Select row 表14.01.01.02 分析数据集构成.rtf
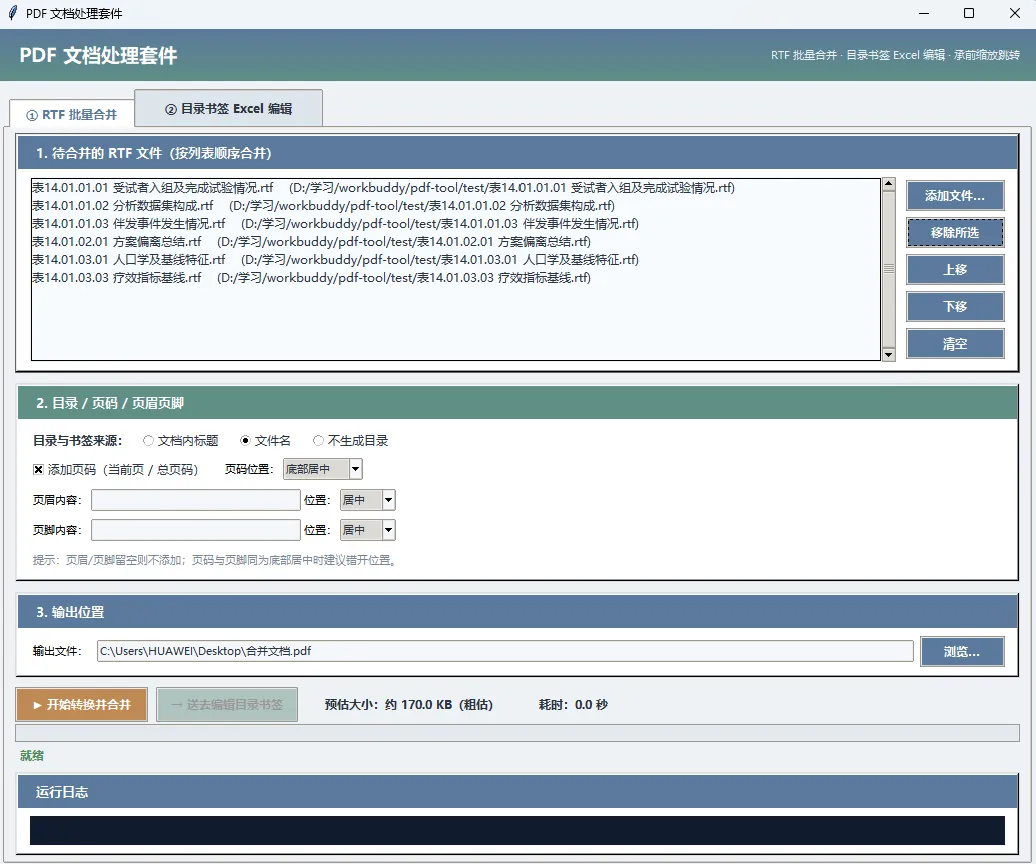This screenshot has width=1036, height=864. click(456, 205)
